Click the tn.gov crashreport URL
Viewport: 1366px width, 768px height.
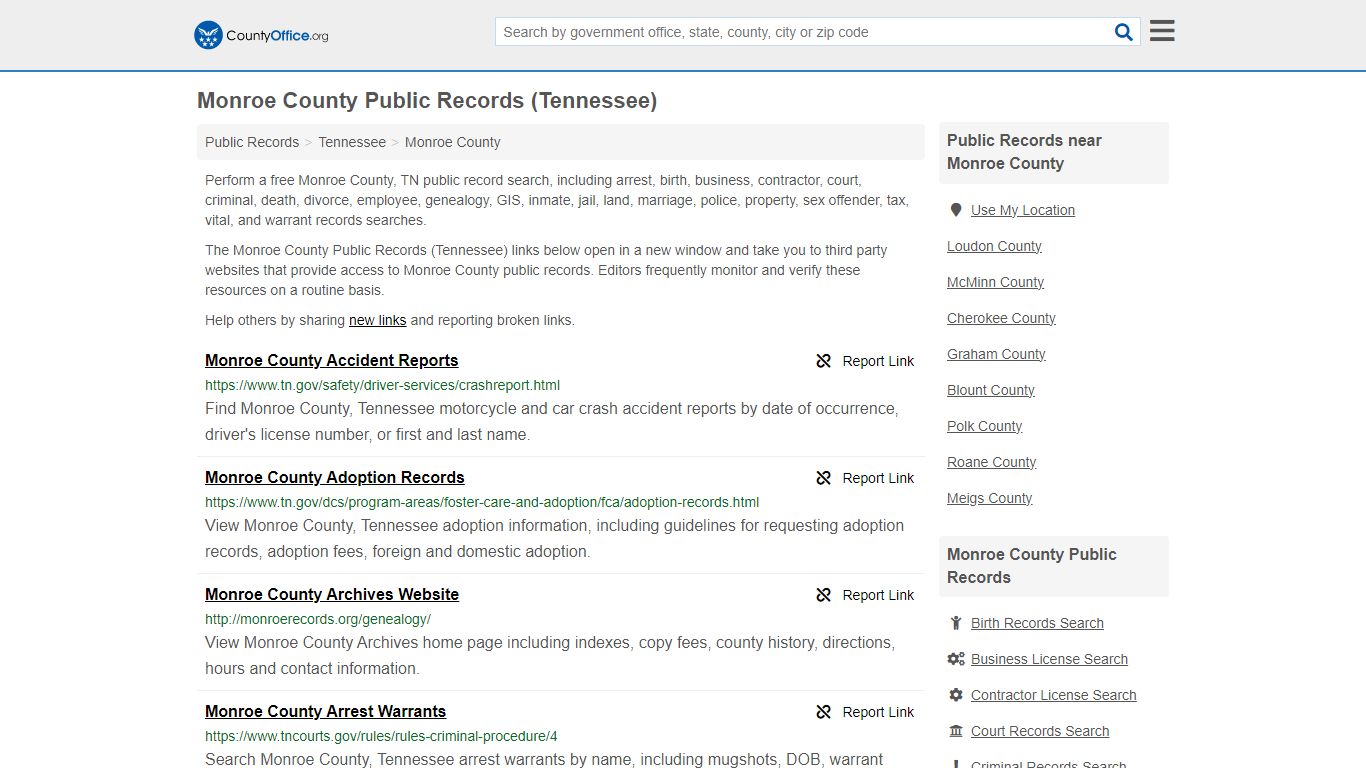click(382, 385)
